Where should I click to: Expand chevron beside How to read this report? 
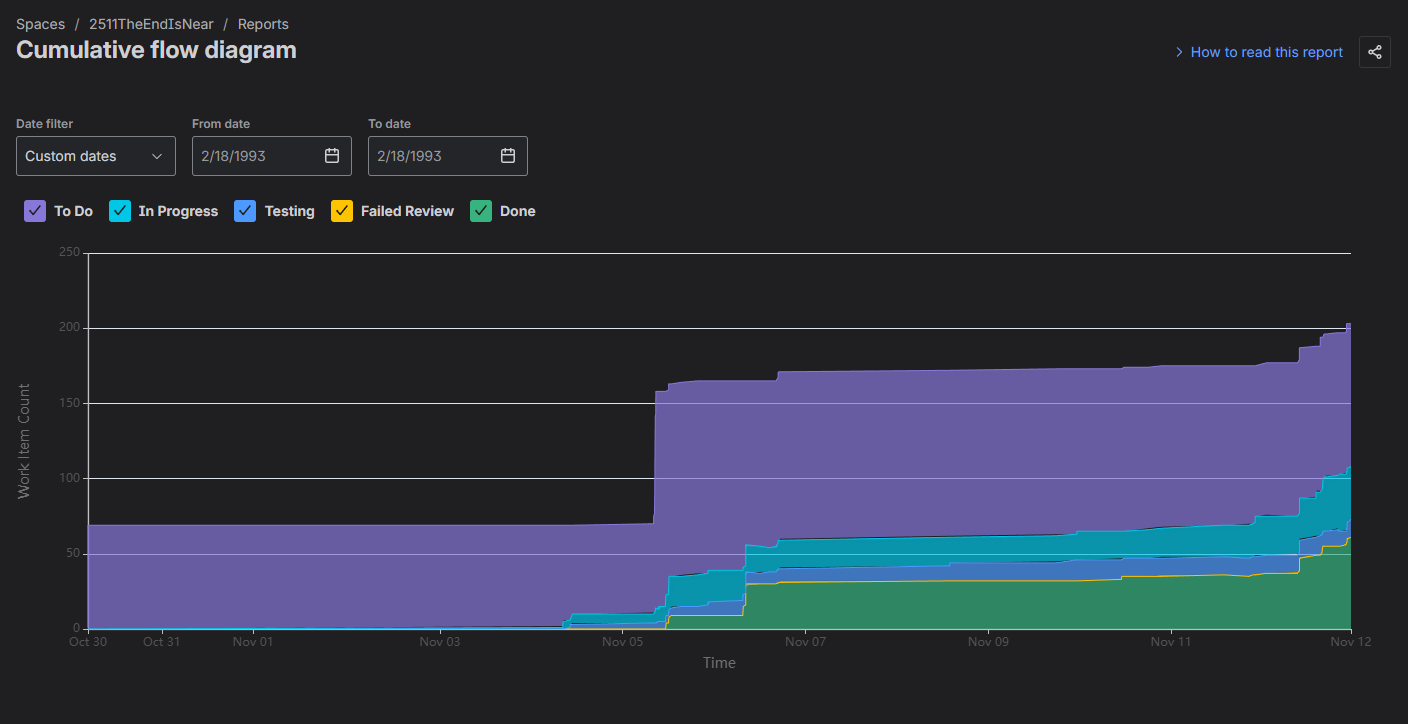click(1180, 52)
